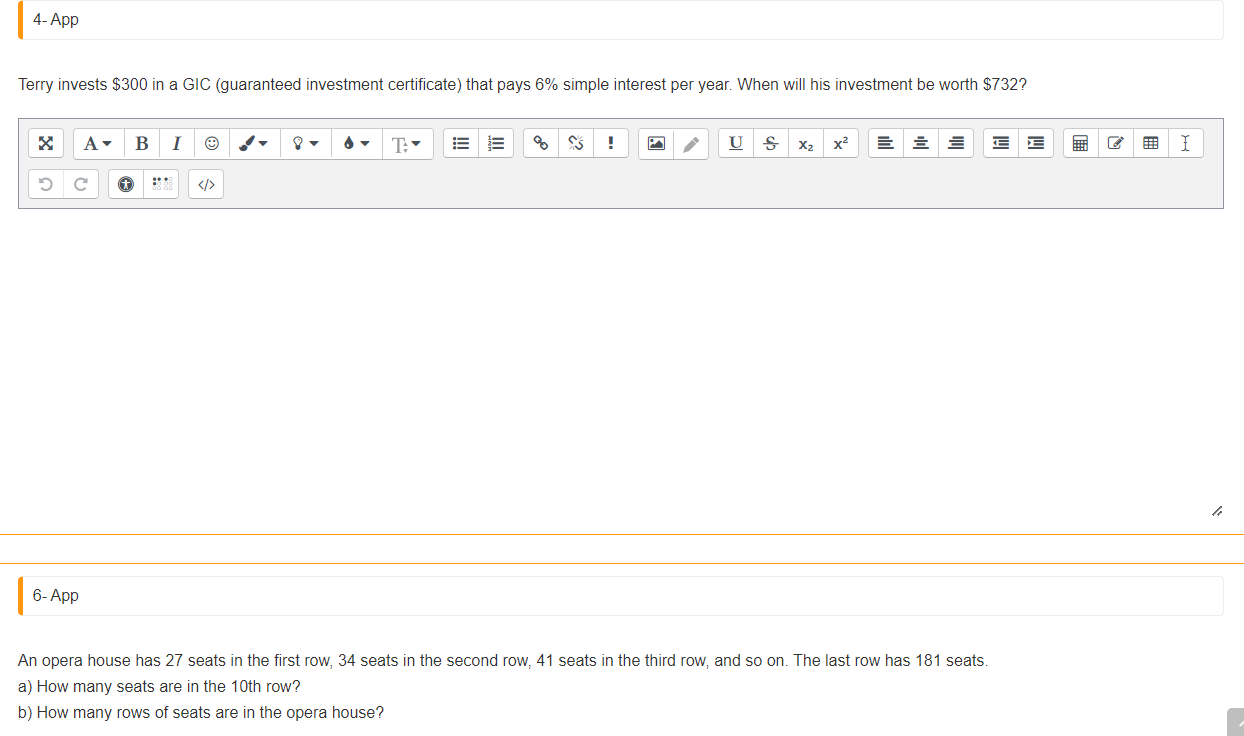Click the edit note icon in toolbar
This screenshot has width=1244, height=736.
[1115, 144]
